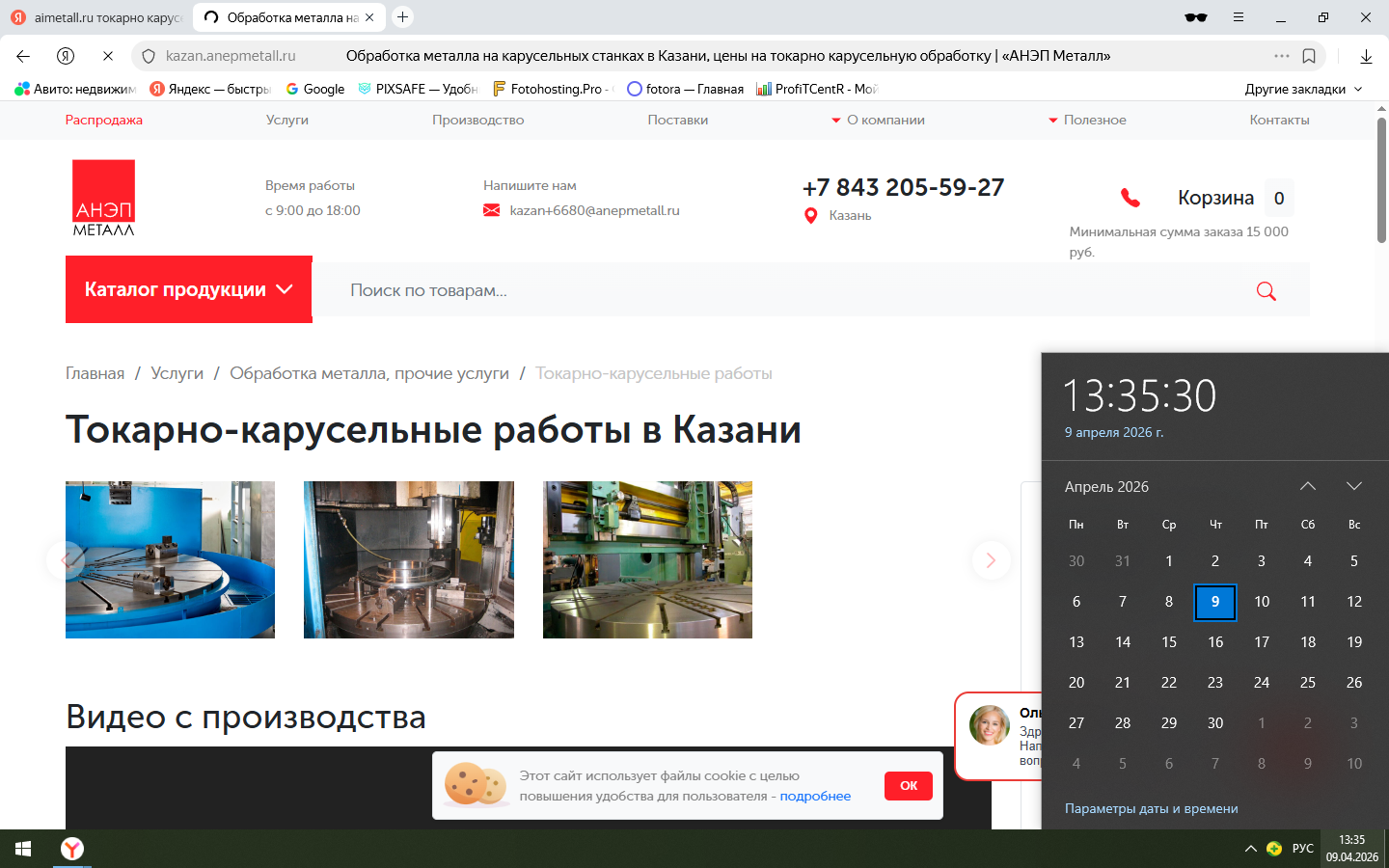
Task: Open the Google bookmark
Action: (315, 89)
